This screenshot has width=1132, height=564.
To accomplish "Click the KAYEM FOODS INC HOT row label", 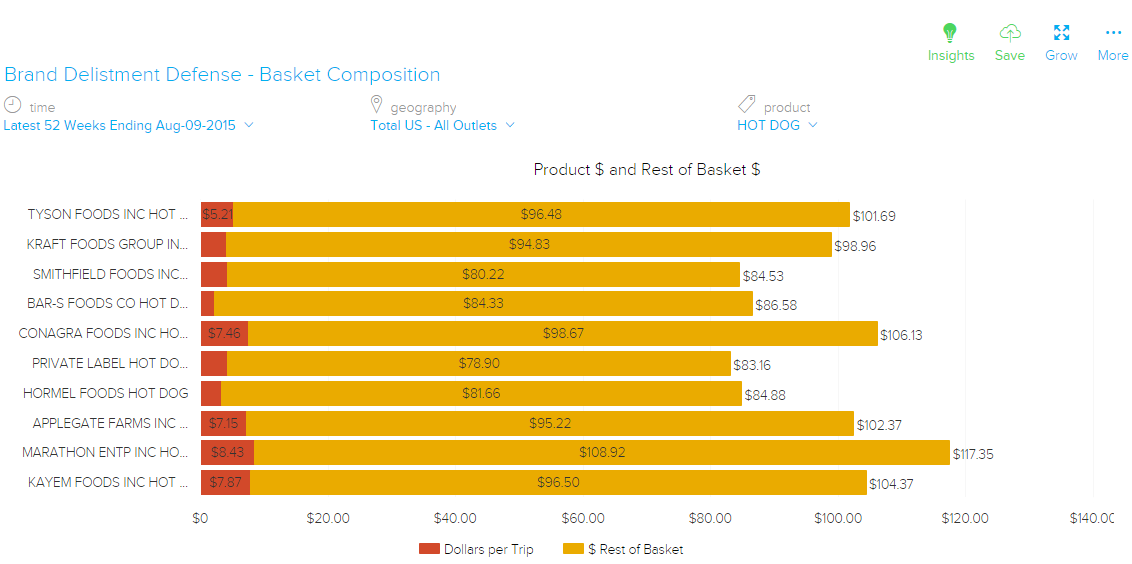I will pos(107,483).
